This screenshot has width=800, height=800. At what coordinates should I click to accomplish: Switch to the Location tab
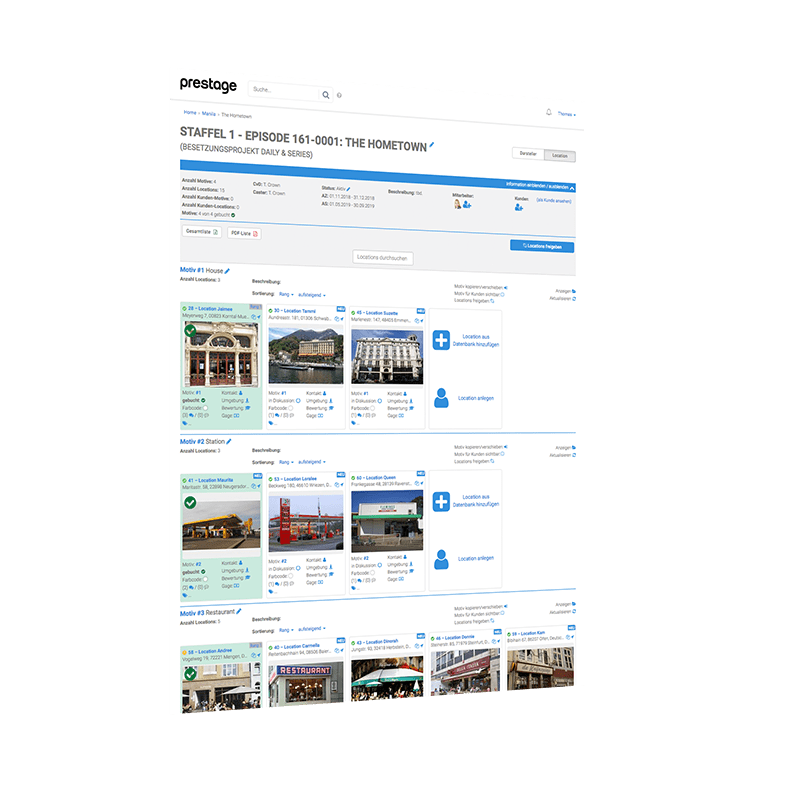pyautogui.click(x=560, y=156)
